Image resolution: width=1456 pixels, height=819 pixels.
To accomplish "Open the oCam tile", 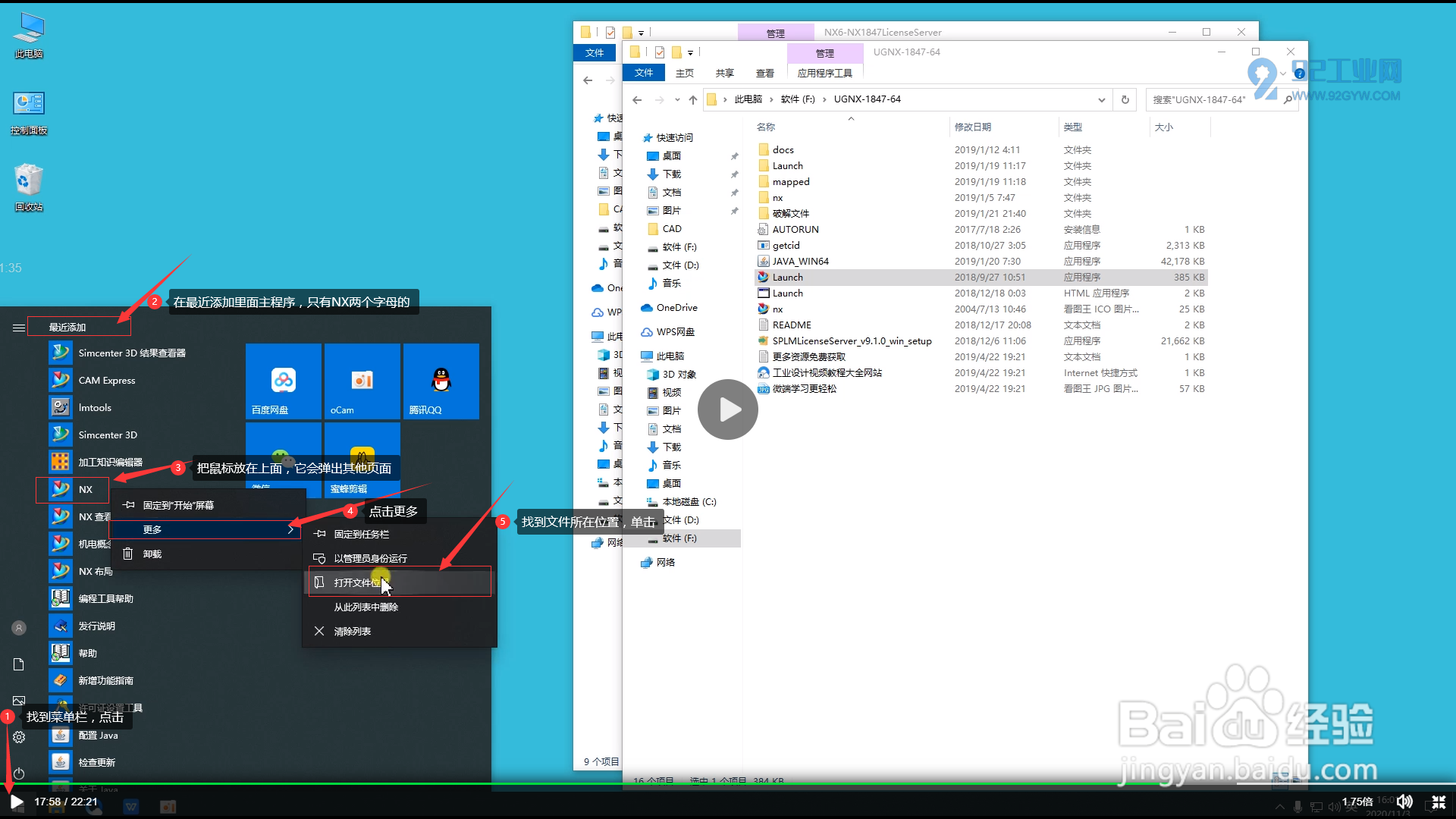I will [362, 381].
